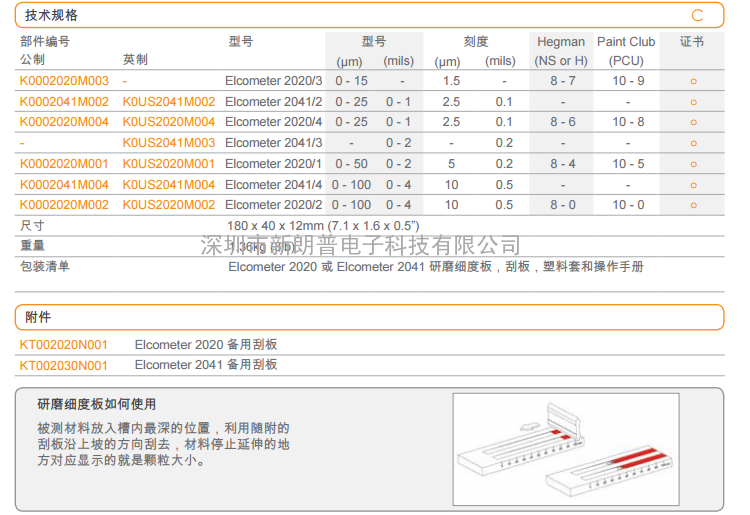Click the Paint Club column header
Screen dimensions: 750x515
(626, 51)
